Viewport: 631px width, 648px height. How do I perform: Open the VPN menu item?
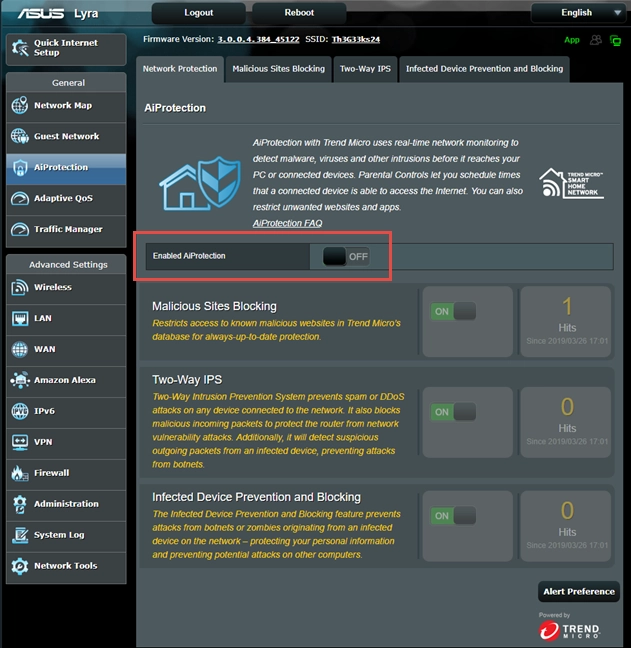pyautogui.click(x=66, y=442)
